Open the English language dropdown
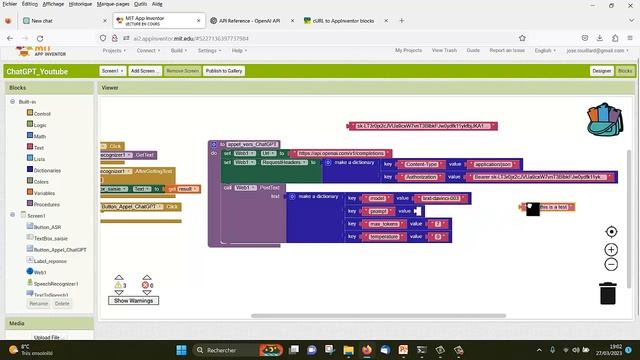This screenshot has height=360, width=640. 545,51
